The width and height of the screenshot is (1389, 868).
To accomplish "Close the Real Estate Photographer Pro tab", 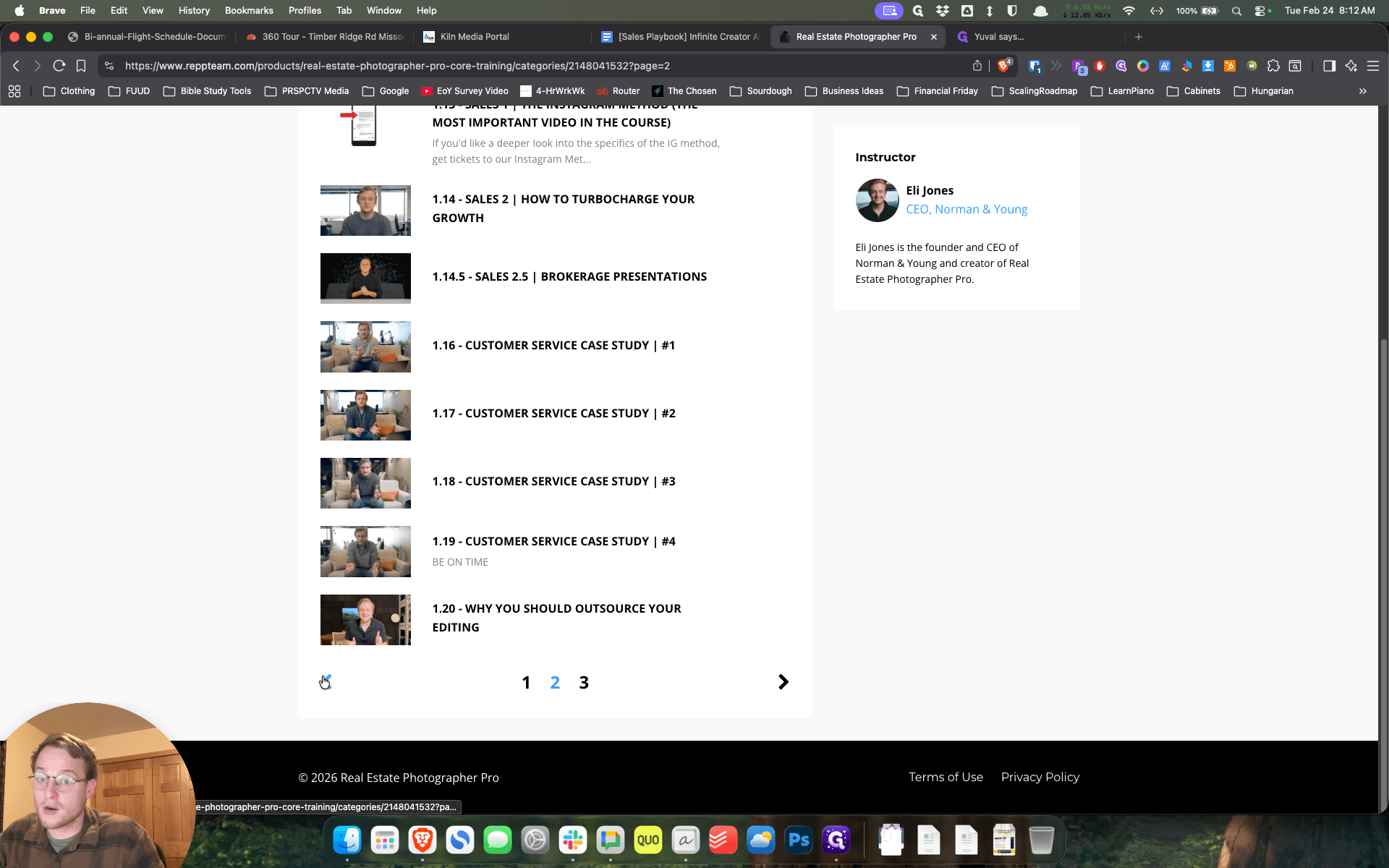I will (933, 37).
